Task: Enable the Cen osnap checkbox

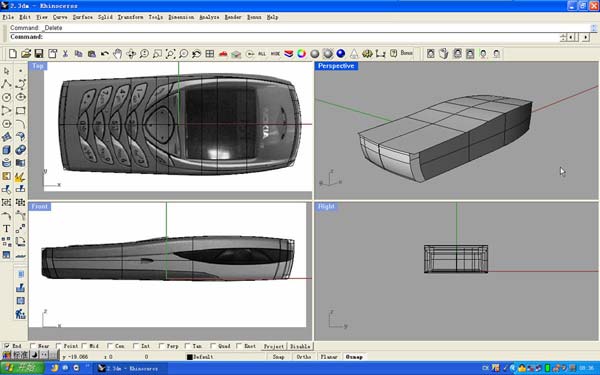Action: 110,346
